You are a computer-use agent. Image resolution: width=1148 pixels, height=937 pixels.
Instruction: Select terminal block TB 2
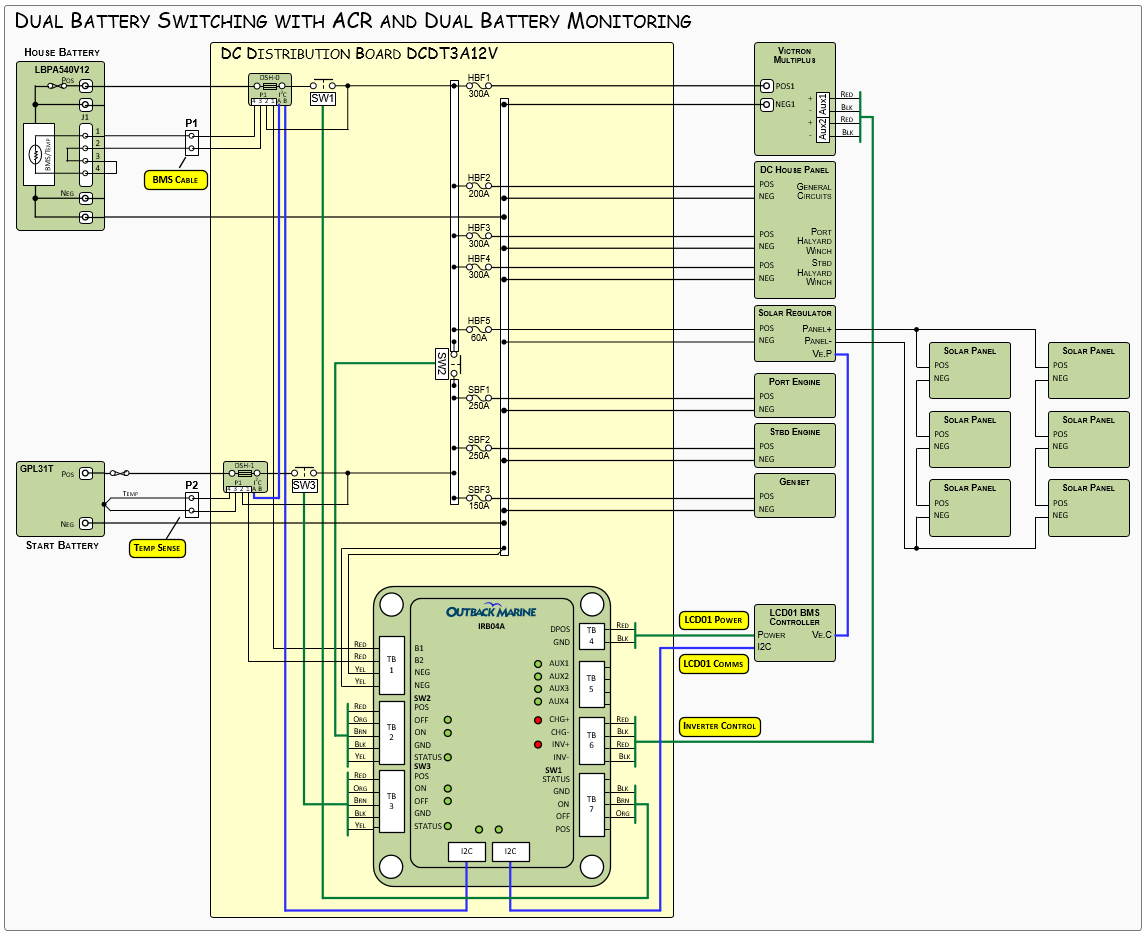[392, 733]
